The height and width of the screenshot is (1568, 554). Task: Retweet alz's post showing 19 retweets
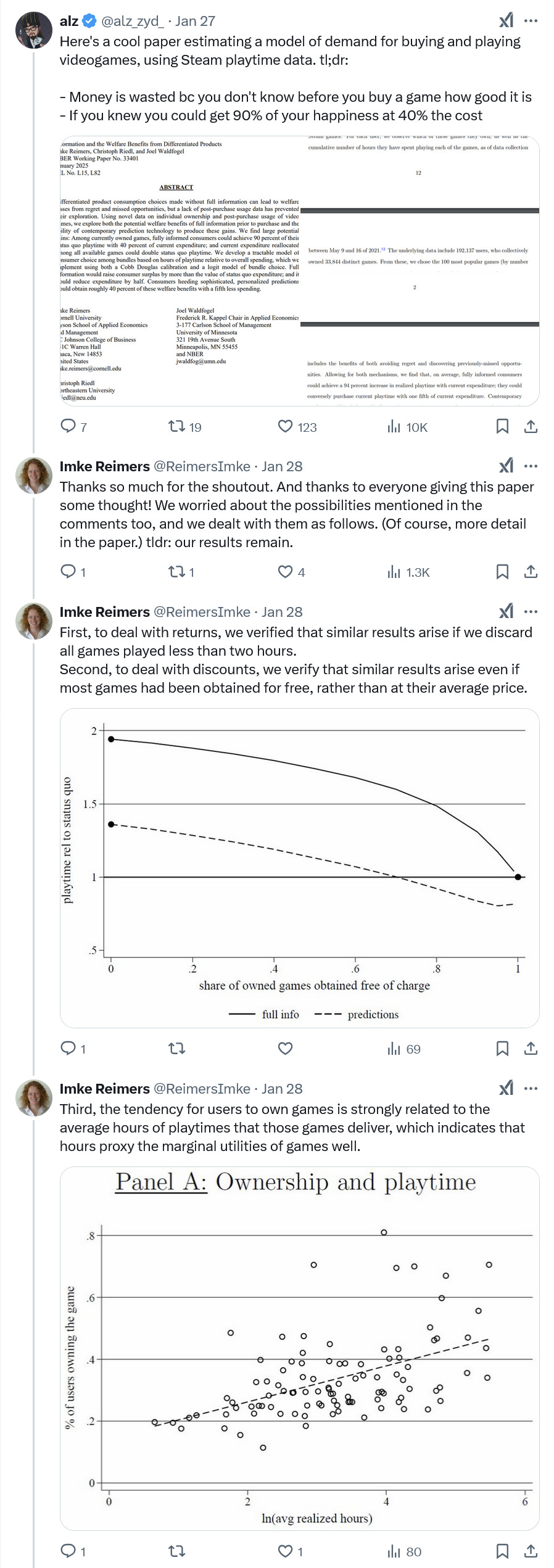pos(185,426)
